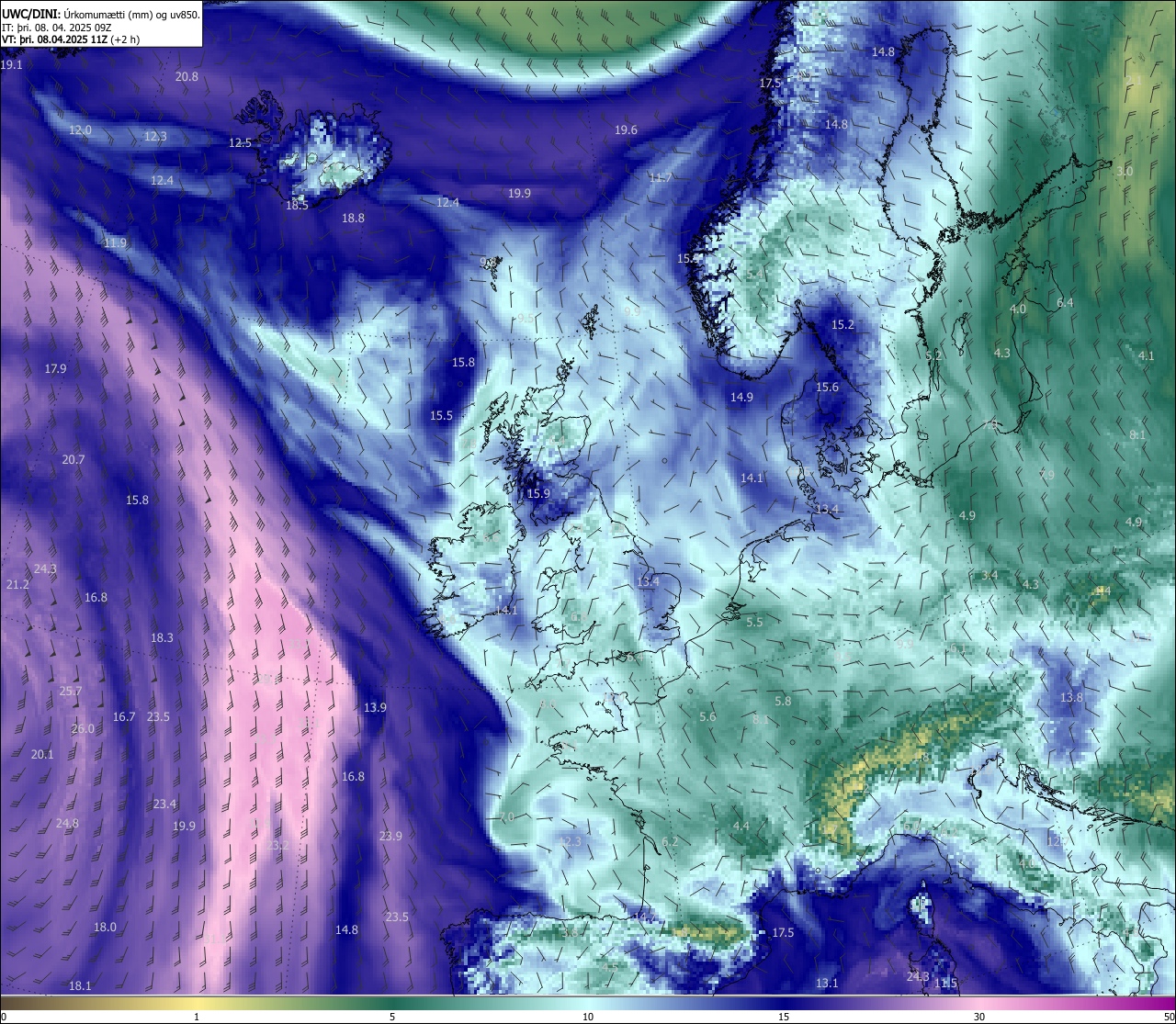
Task: Click the 15.9 value over the Irish Sea
Action: (x=538, y=494)
